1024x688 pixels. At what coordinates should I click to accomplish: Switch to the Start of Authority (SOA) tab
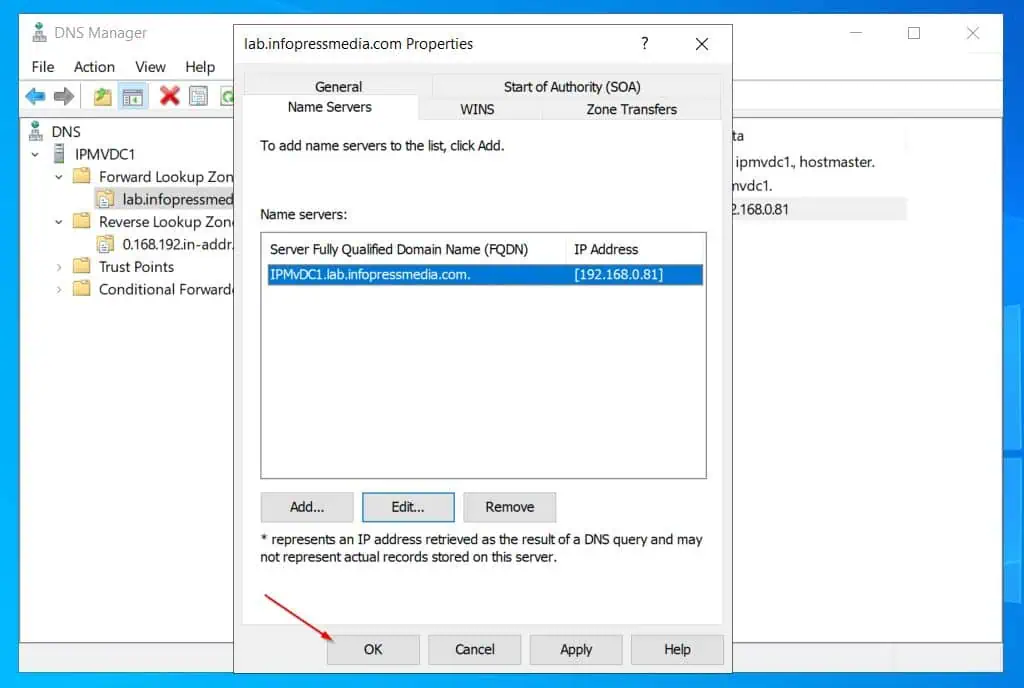(572, 86)
